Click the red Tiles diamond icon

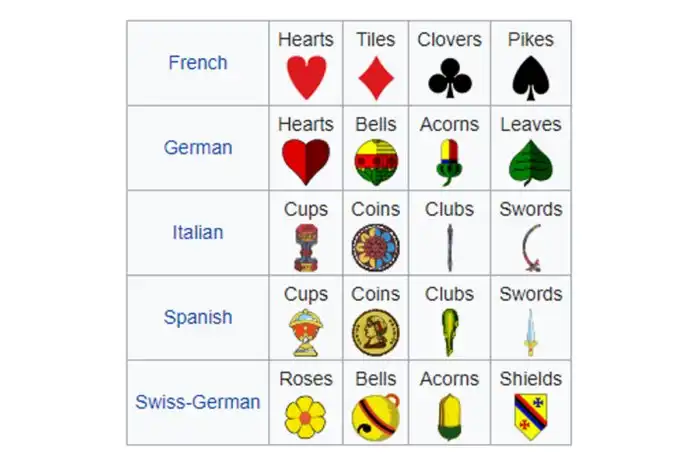[376, 77]
